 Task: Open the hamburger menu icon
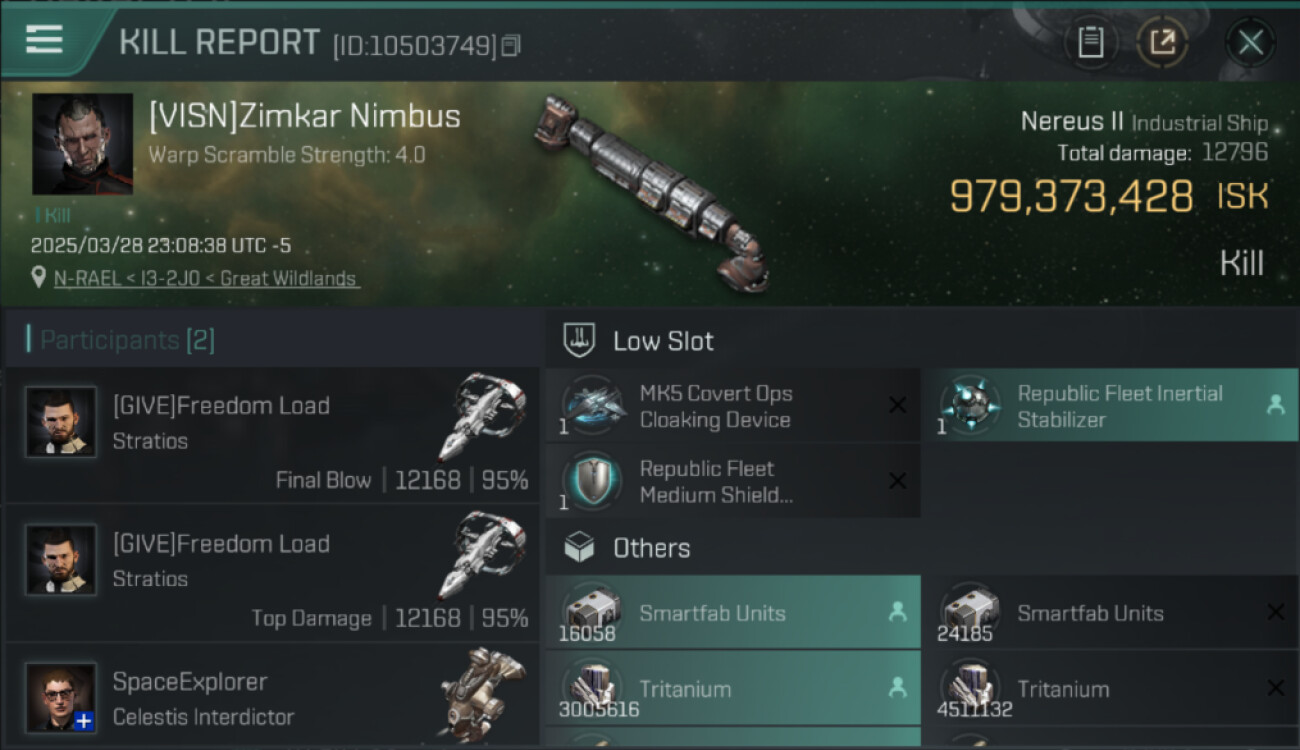(45, 40)
